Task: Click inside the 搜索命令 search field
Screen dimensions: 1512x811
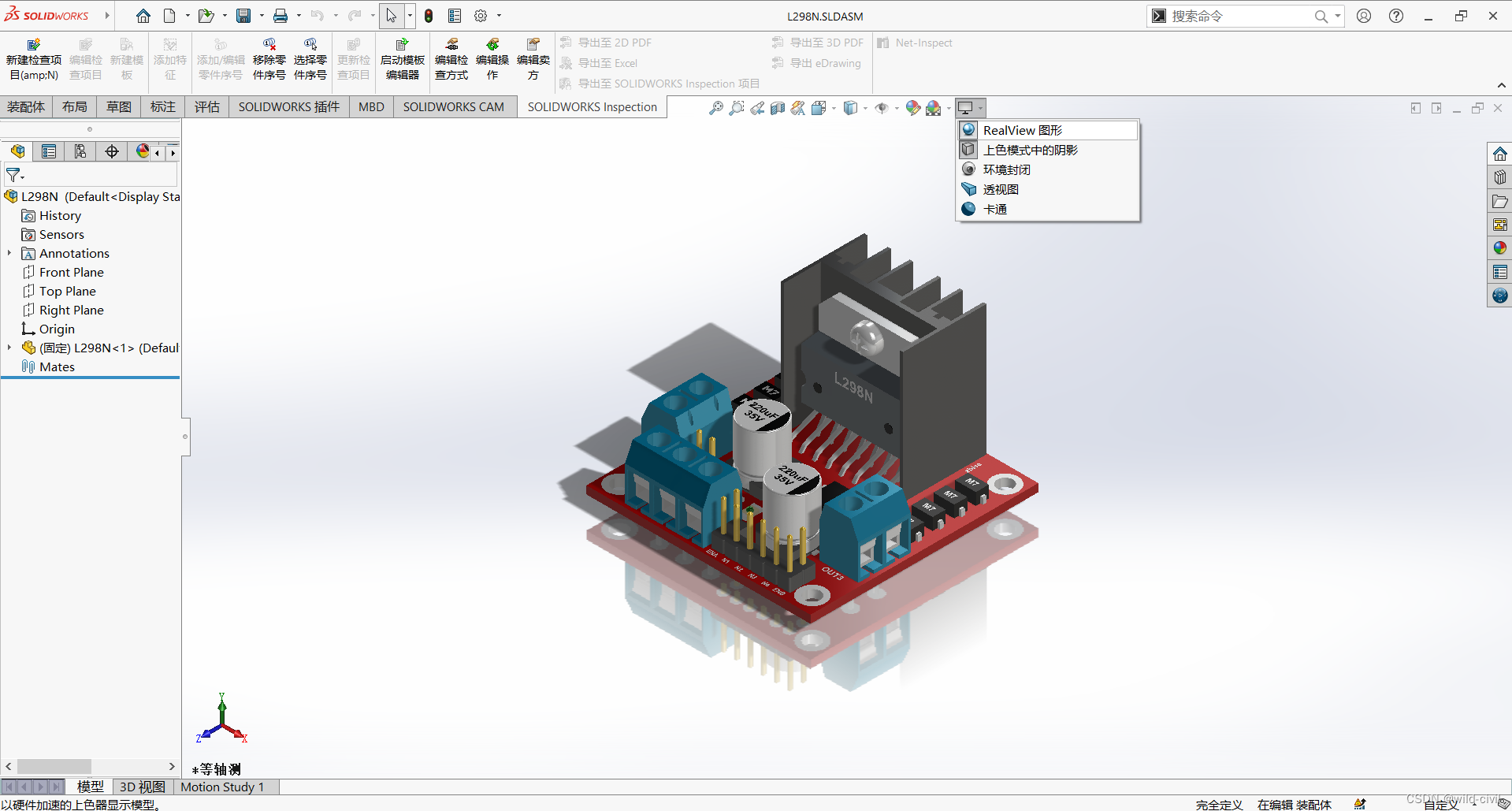Action: pos(1237,15)
